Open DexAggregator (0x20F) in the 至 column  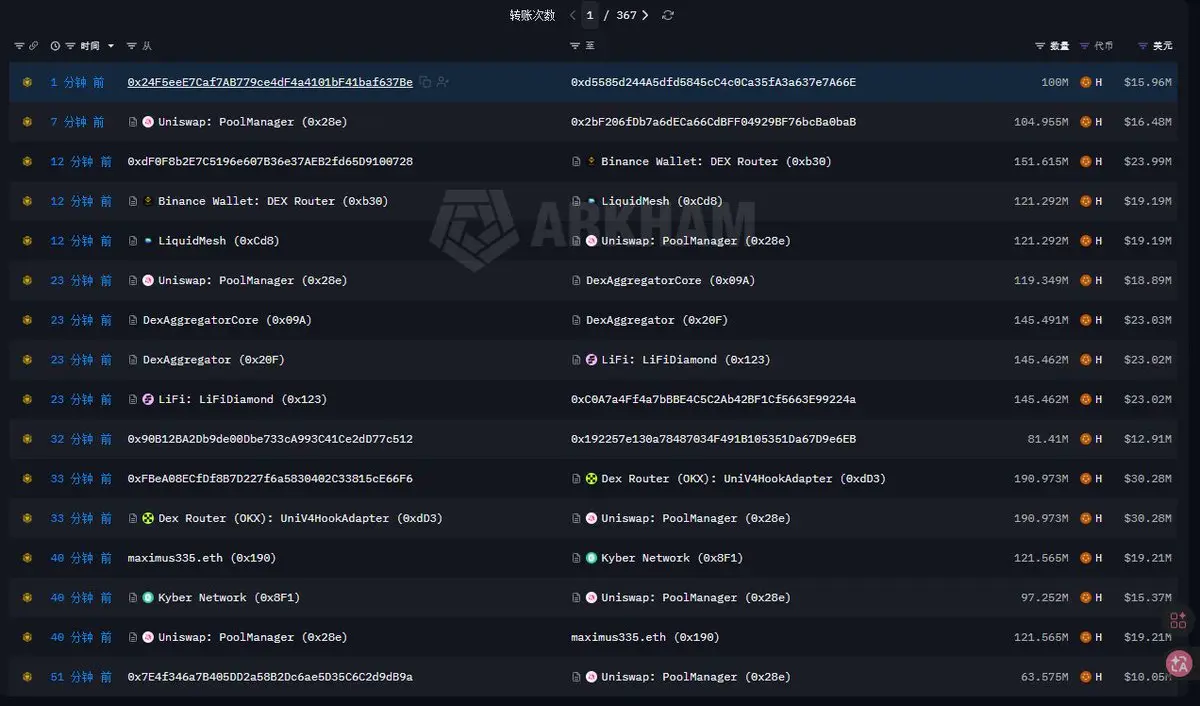coord(657,320)
